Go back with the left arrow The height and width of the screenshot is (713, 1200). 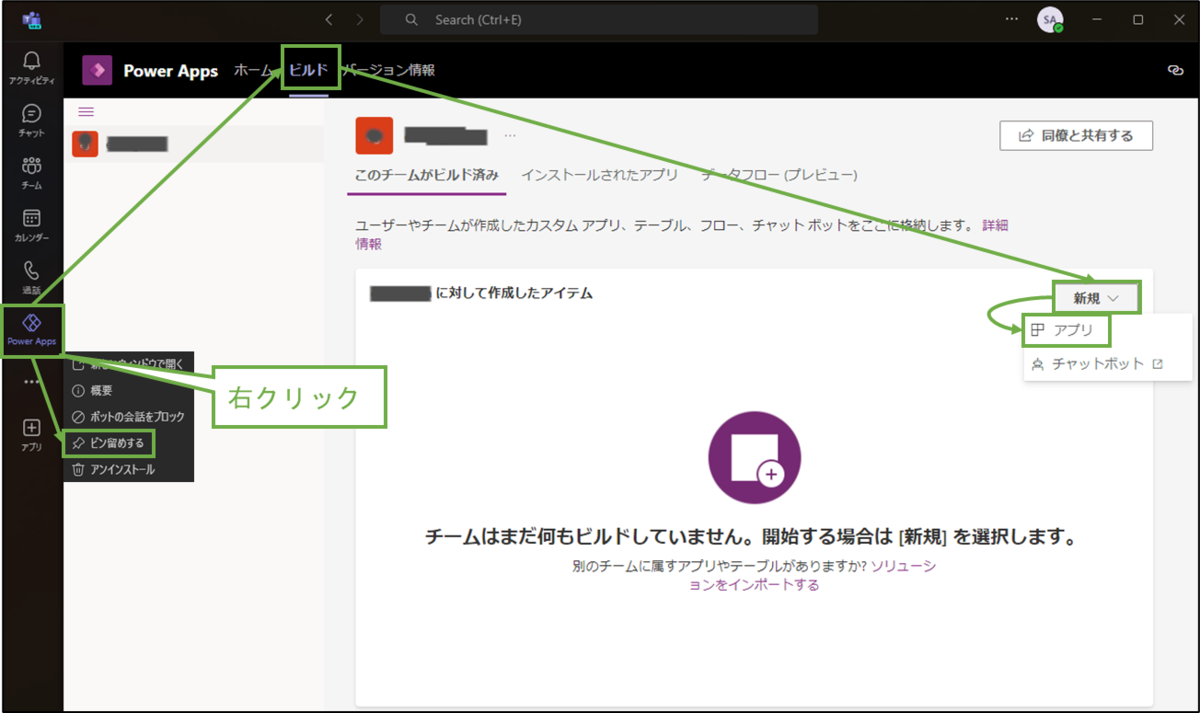pyautogui.click(x=329, y=20)
